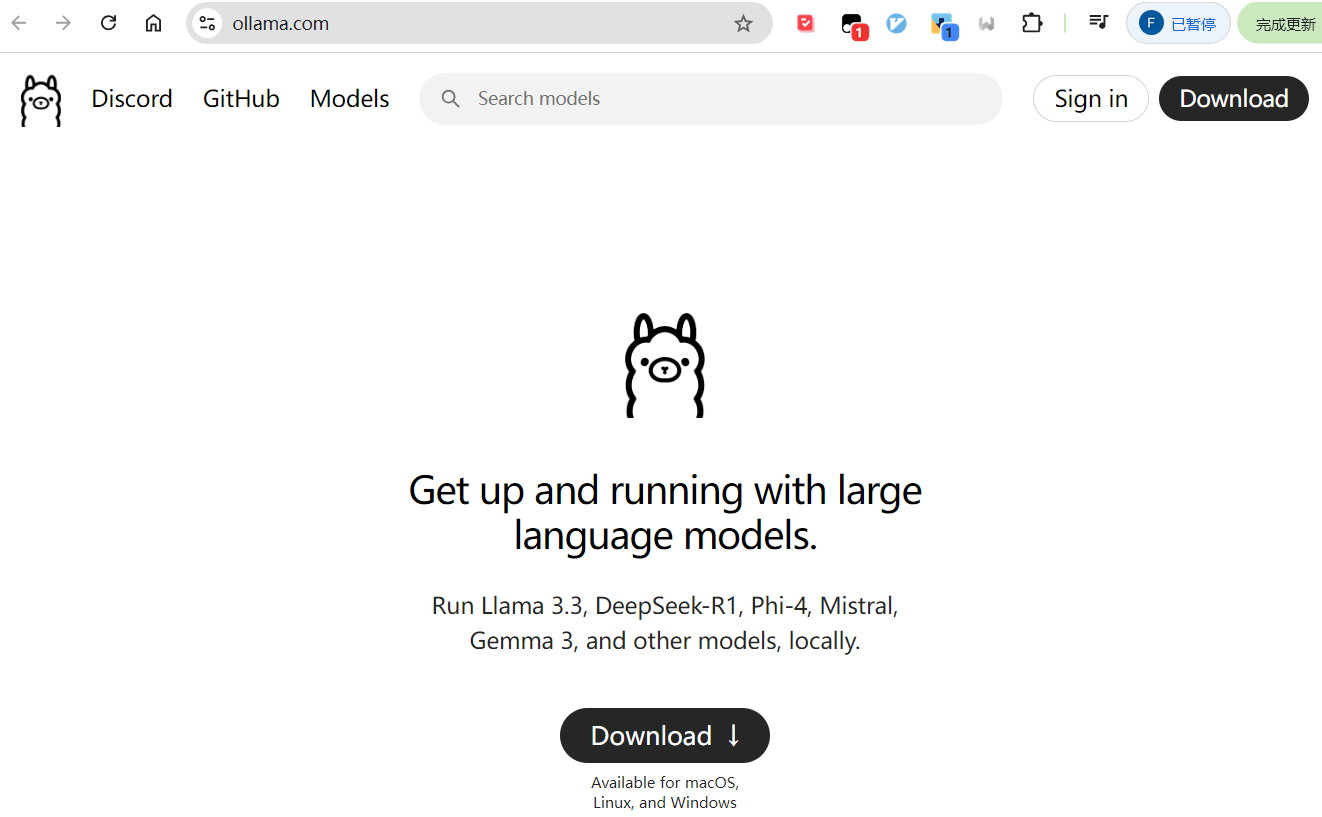Click the large llama illustration

coord(665,365)
